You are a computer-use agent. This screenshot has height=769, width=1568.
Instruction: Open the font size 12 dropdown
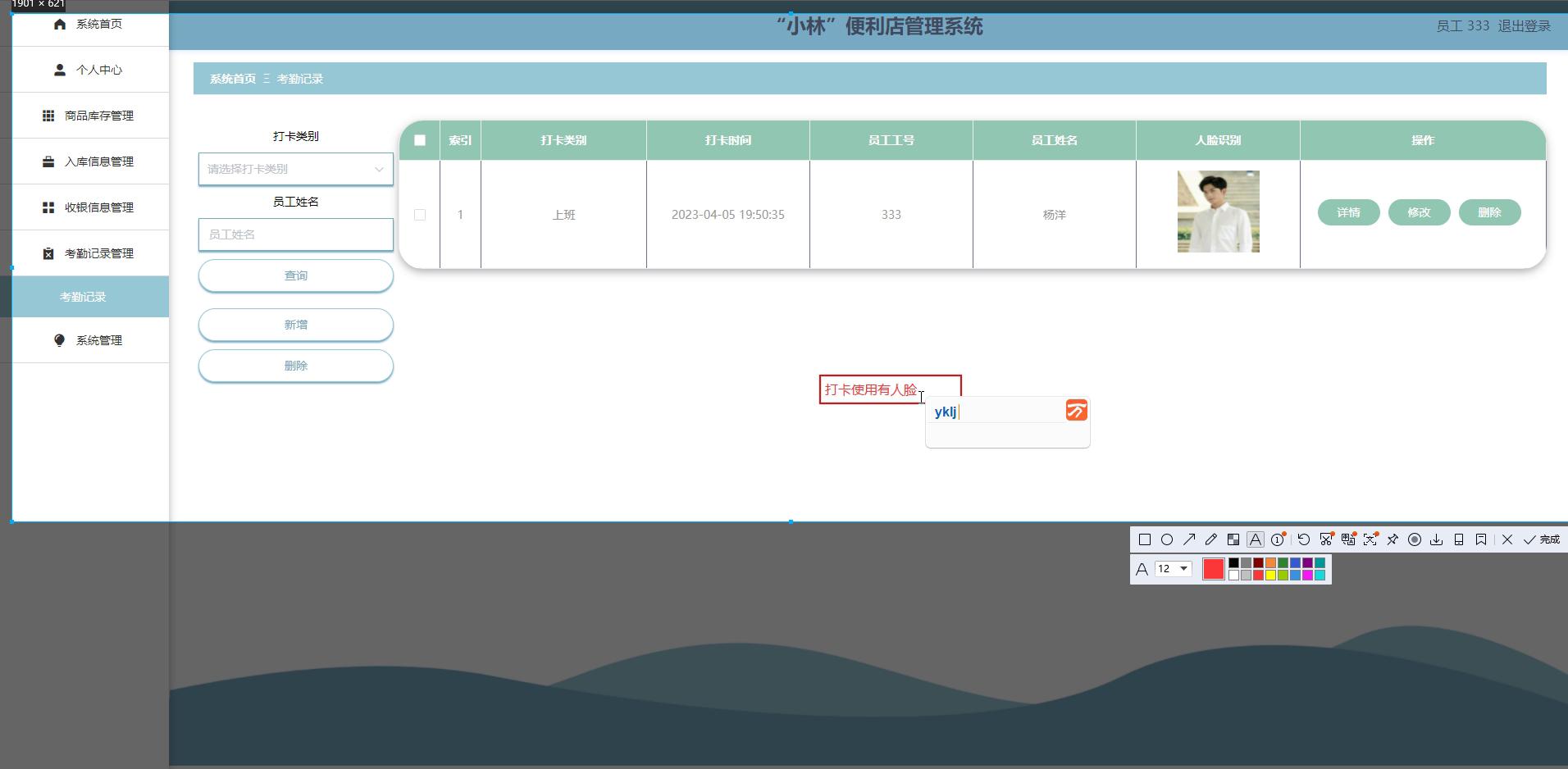point(1174,568)
